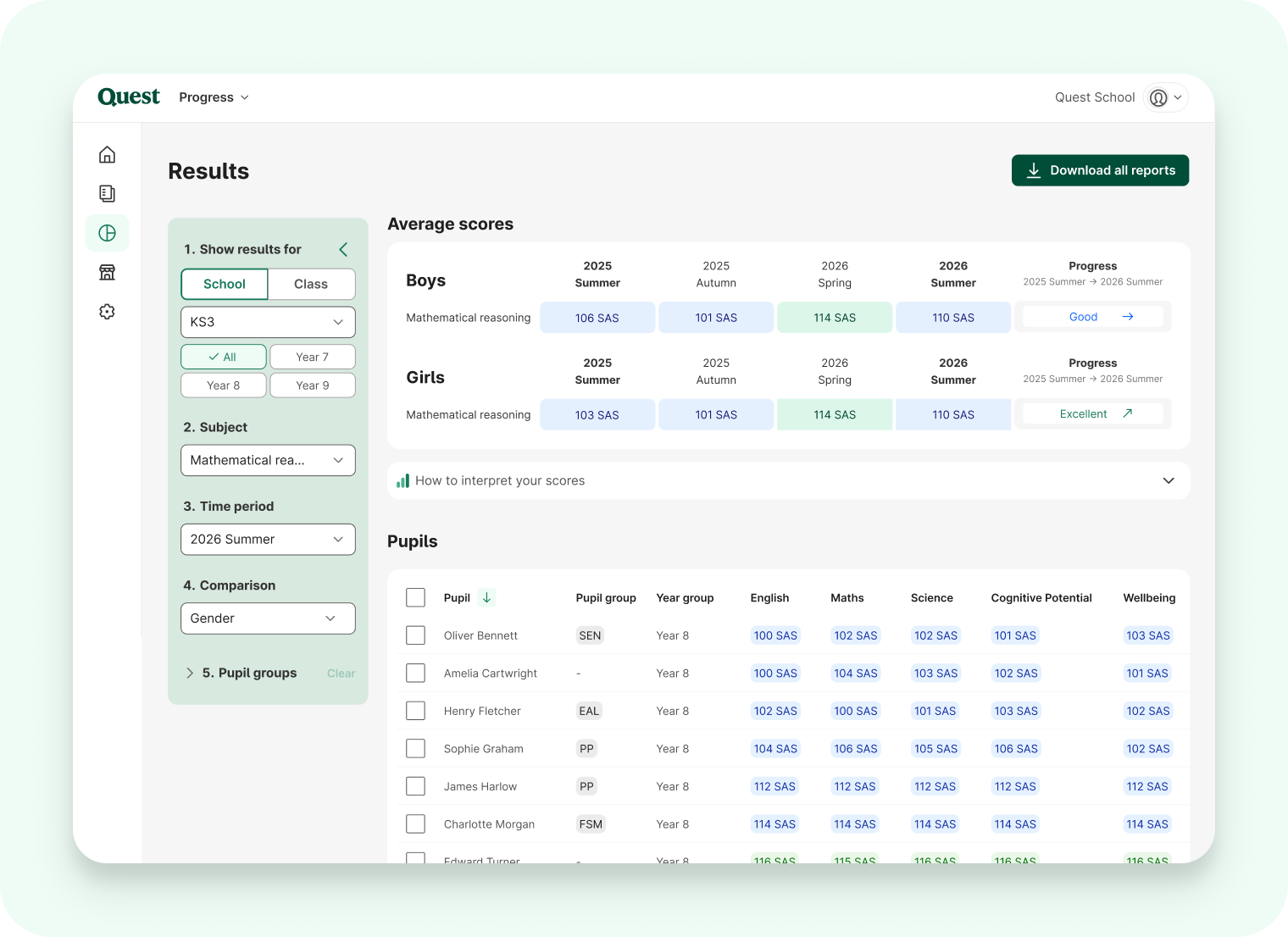This screenshot has height=937, width=1288.
Task: Click the Cognitive Potential column header
Action: 1041,597
